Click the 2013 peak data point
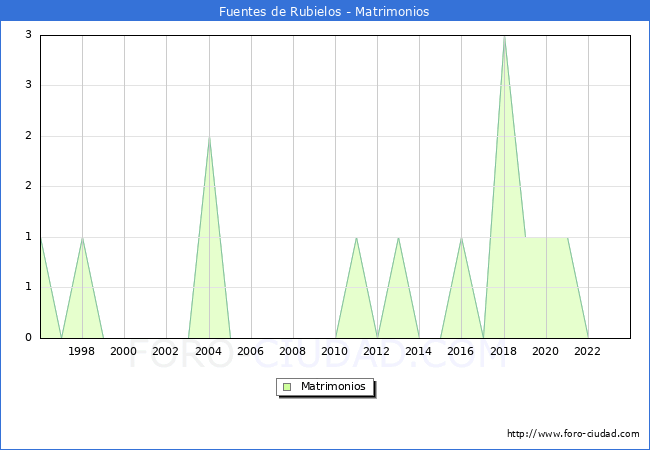This screenshot has height=450, width=650. pyautogui.click(x=398, y=238)
